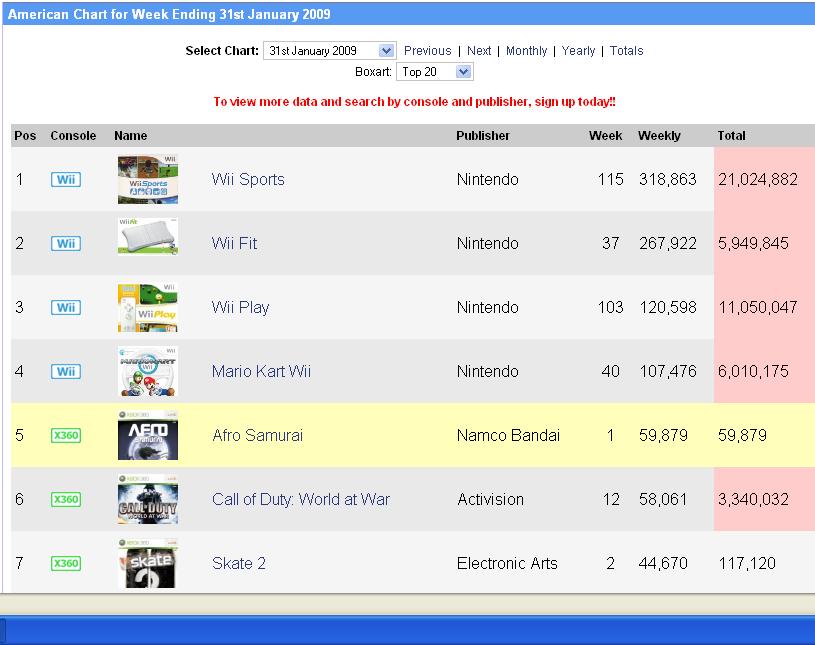The height and width of the screenshot is (645, 815).
Task: Open the Wii Play boxart thumbnail
Action: (148, 307)
